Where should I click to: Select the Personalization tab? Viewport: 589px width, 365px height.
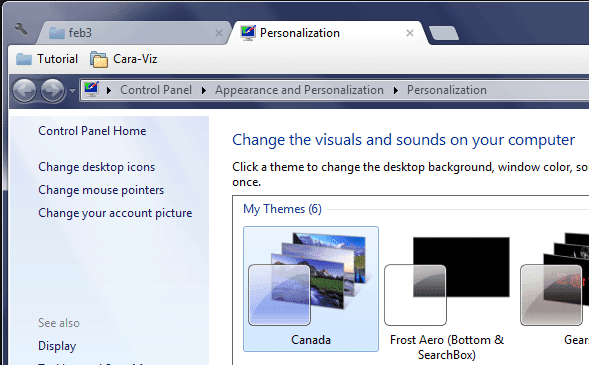[x=329, y=33]
